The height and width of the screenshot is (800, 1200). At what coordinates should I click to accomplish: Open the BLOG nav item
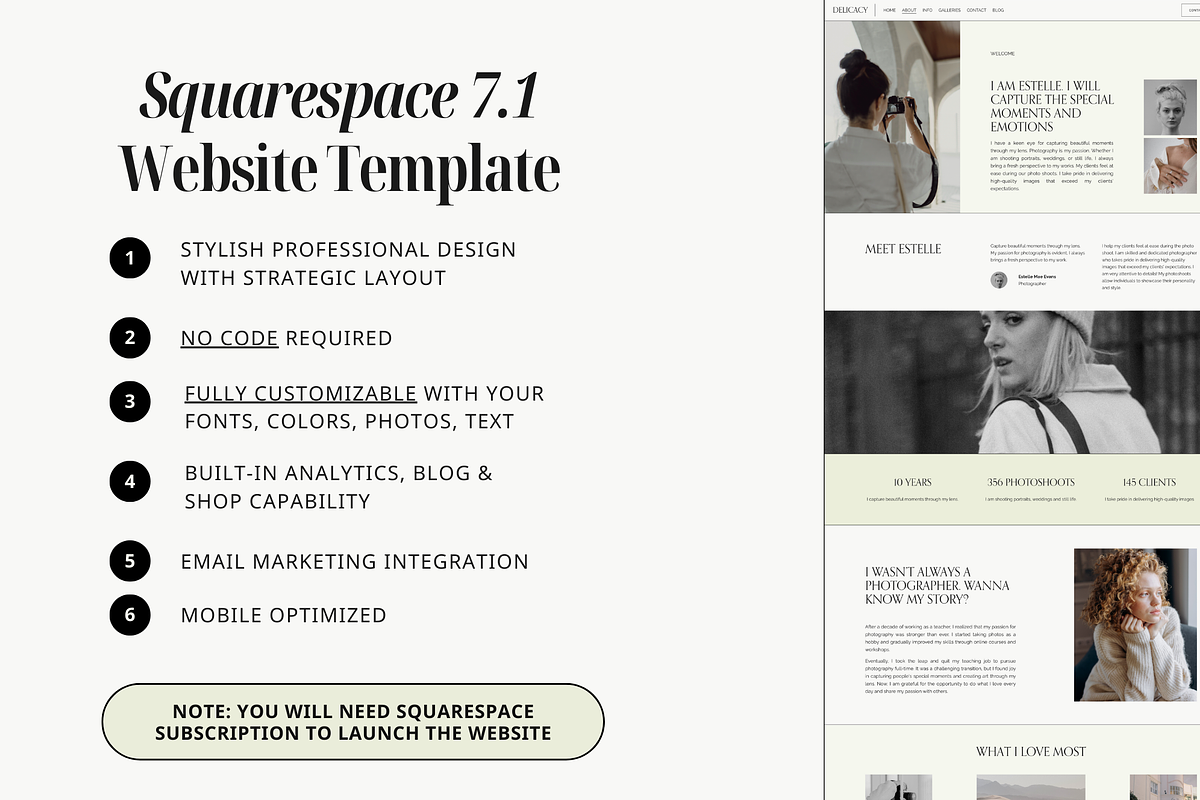click(x=998, y=10)
